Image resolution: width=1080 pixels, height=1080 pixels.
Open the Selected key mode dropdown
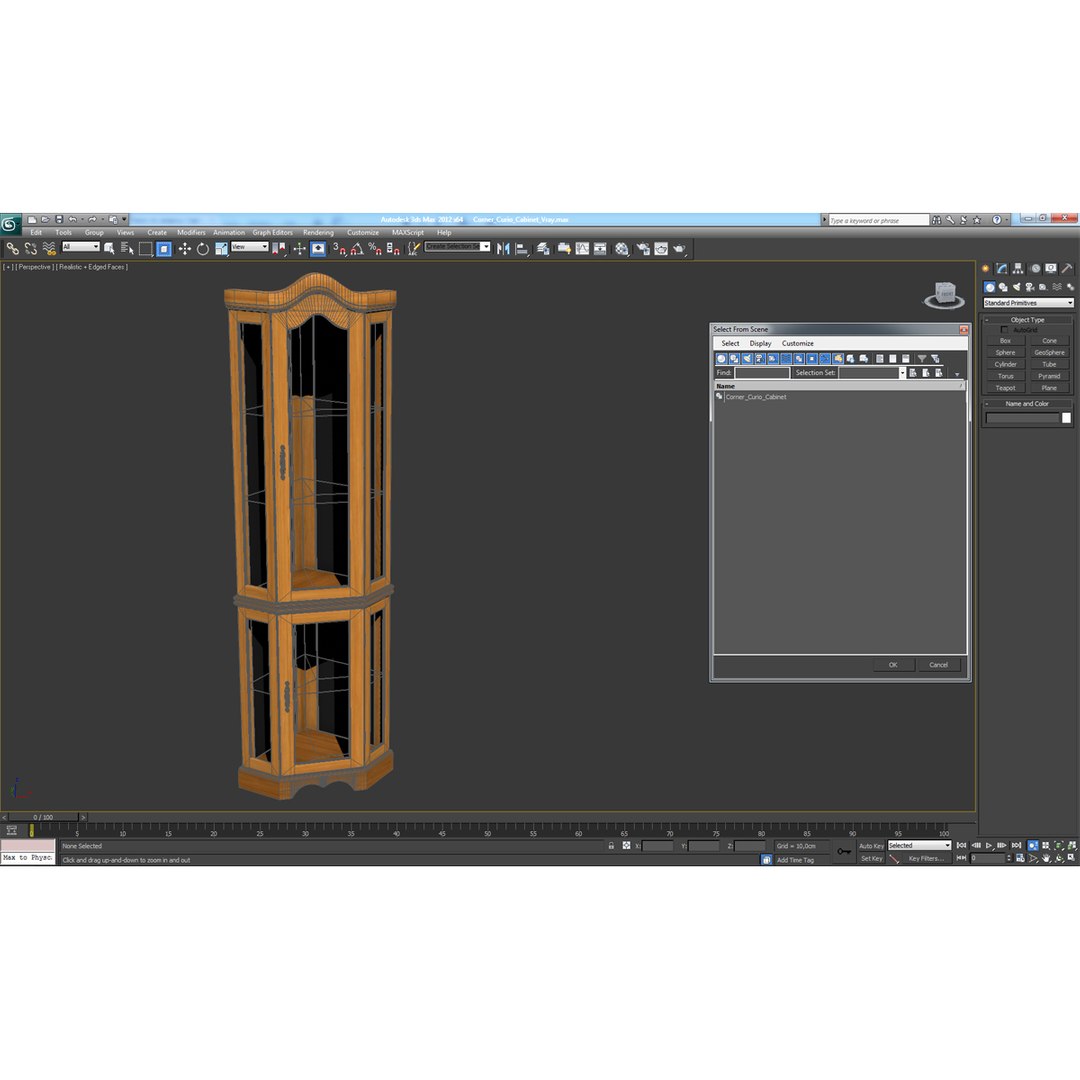click(x=919, y=846)
